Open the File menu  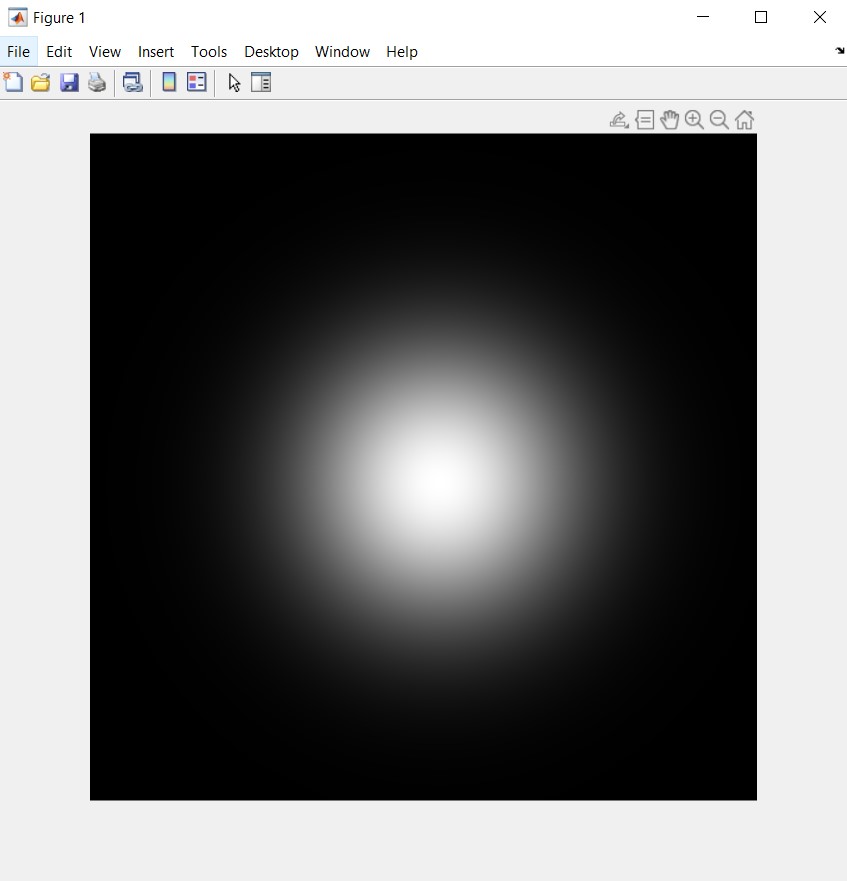click(18, 51)
